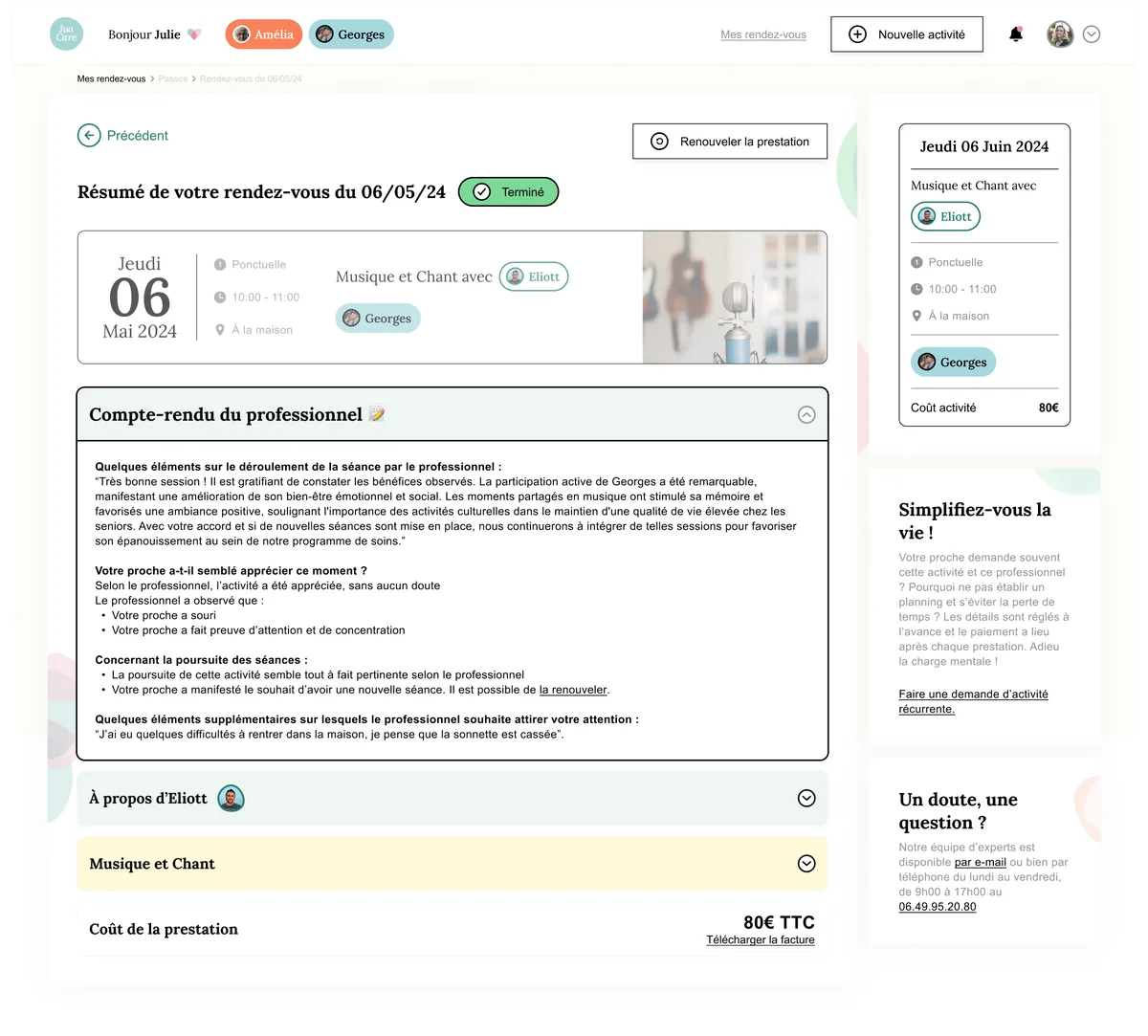Image resolution: width=1148 pixels, height=1036 pixels.
Task: Click the Jua Care logo
Action: click(66, 33)
